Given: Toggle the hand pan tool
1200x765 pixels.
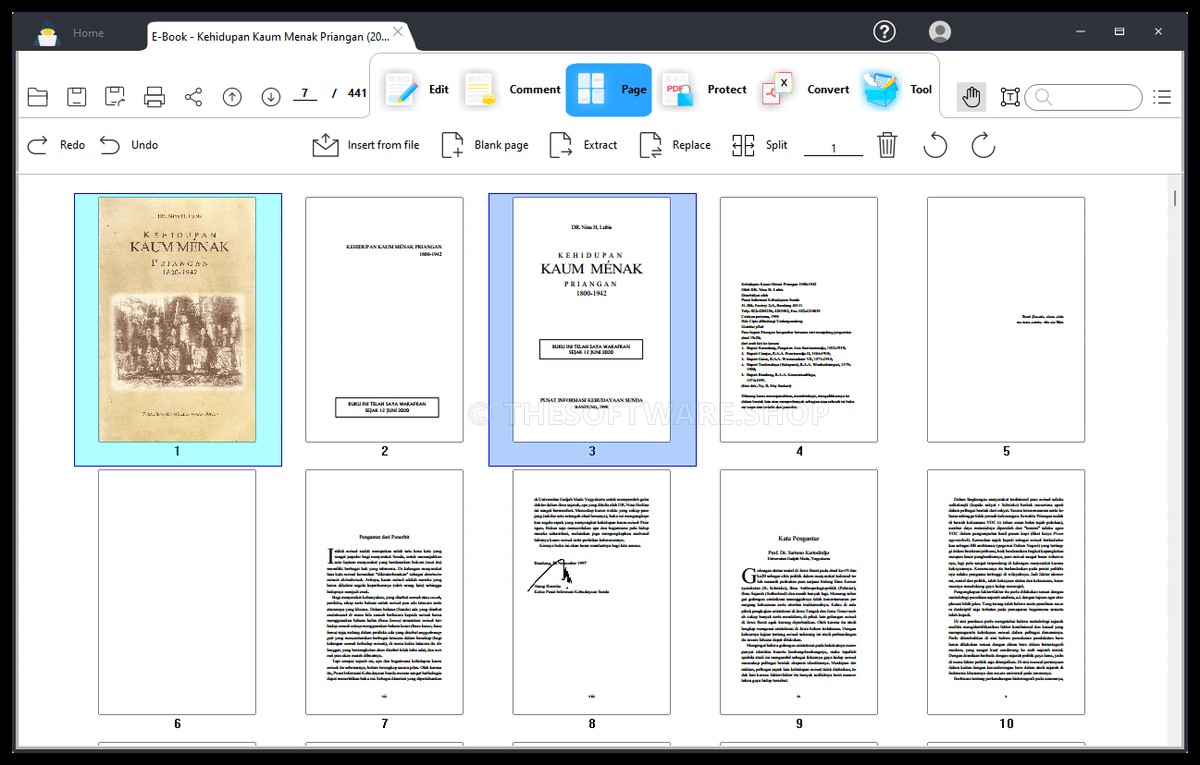Looking at the screenshot, I should click(x=971, y=97).
